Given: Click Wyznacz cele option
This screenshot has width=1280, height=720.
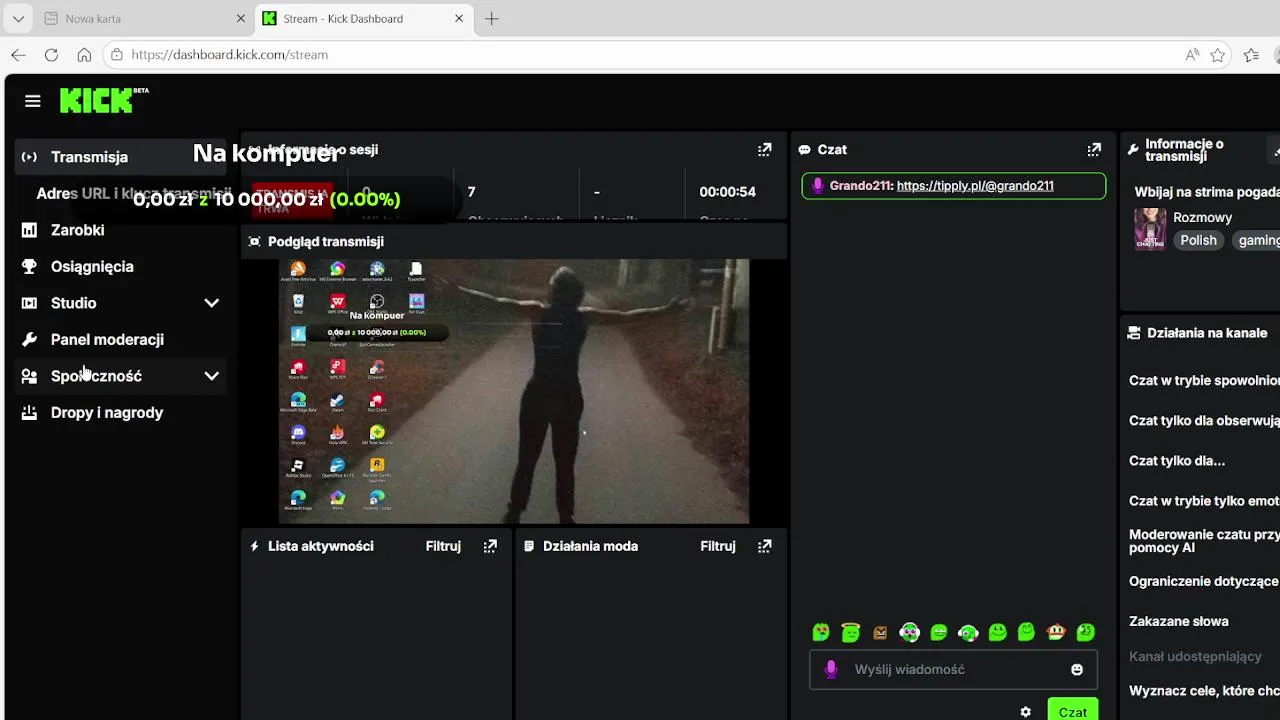Looking at the screenshot, I should coord(1204,691).
